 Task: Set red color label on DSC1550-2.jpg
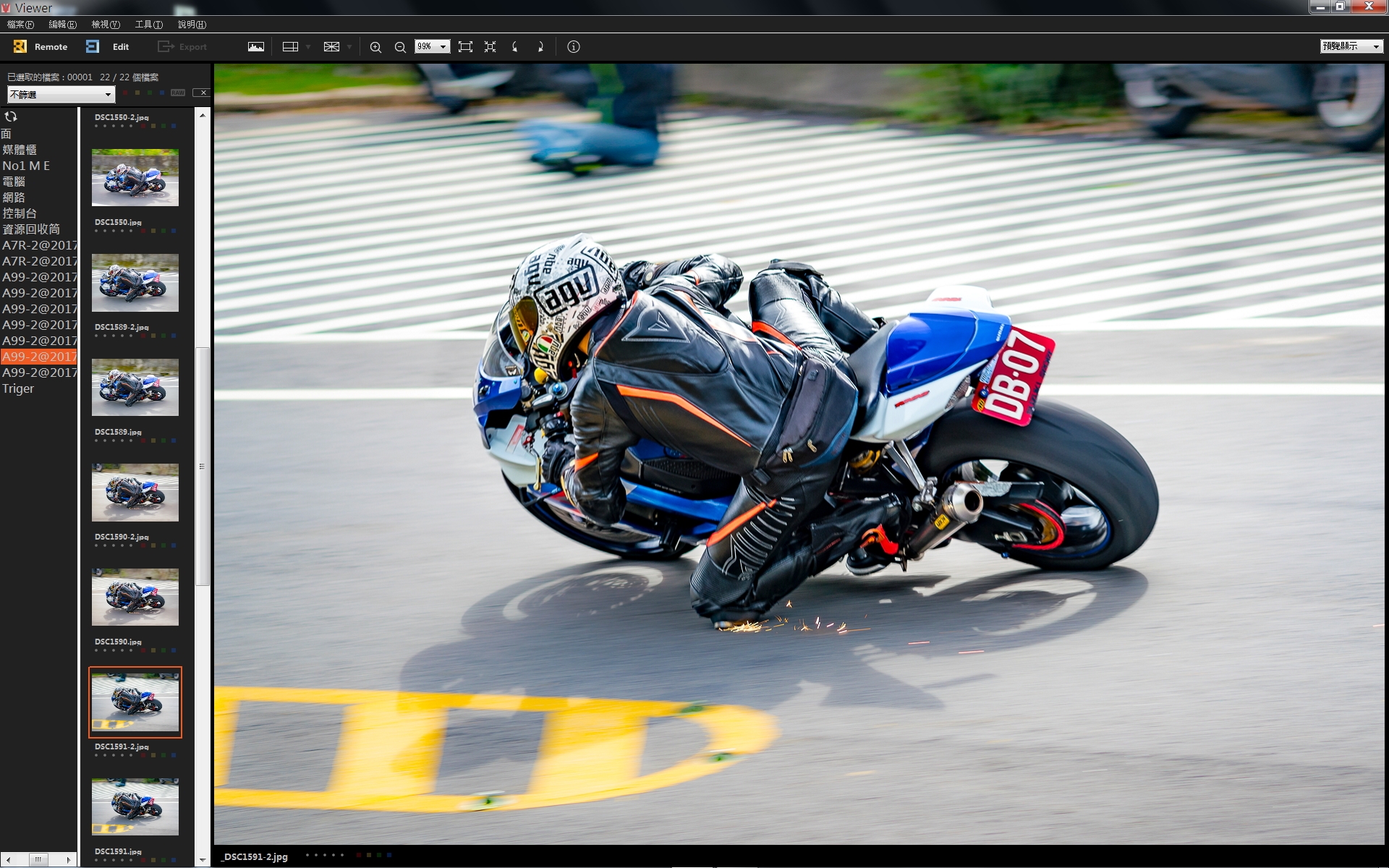pos(143,126)
